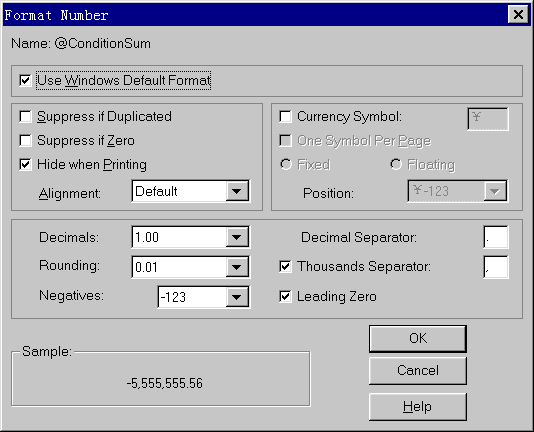
Task: Tick the Suppress if Zero checkbox
Action: pos(26,140)
